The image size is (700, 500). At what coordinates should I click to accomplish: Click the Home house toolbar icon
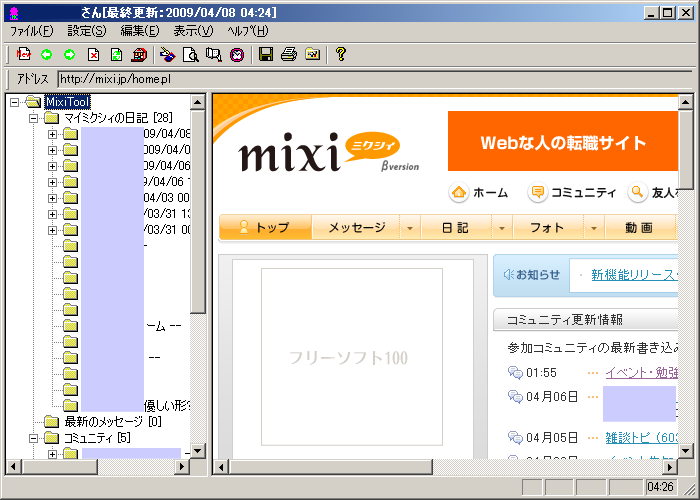click(x=140, y=54)
